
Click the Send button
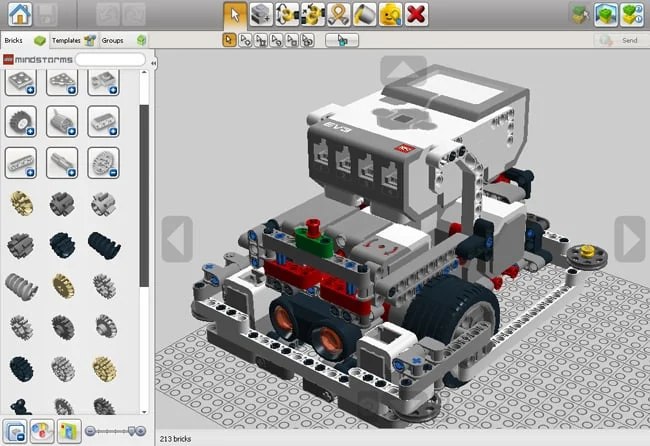pyautogui.click(x=620, y=40)
